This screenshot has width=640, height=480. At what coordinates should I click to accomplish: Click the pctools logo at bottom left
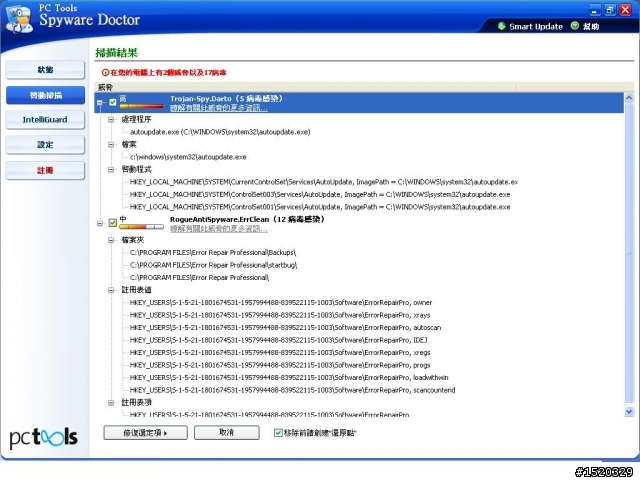[x=43, y=438]
